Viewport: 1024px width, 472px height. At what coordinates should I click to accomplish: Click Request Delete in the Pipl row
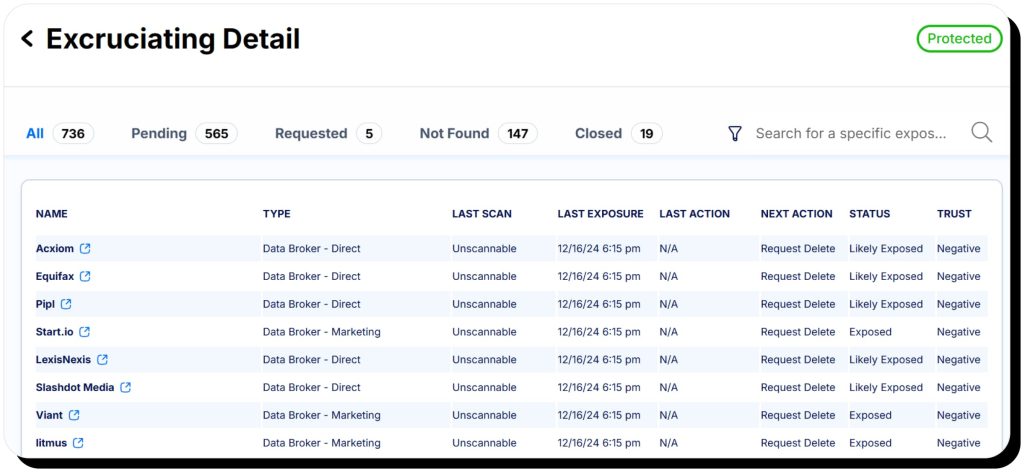tap(798, 304)
